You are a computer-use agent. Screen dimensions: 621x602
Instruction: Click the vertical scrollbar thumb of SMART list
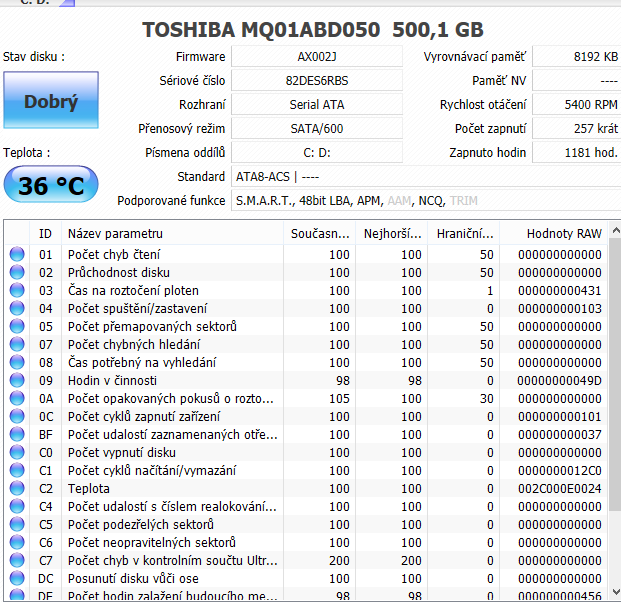(615, 375)
